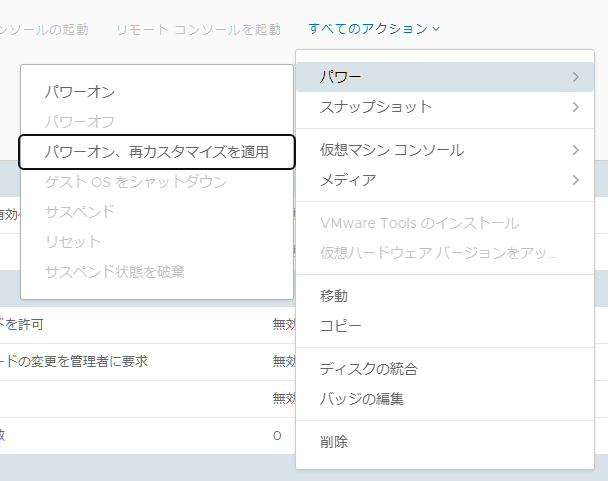Select サスペンド in power submenu

pos(157,212)
